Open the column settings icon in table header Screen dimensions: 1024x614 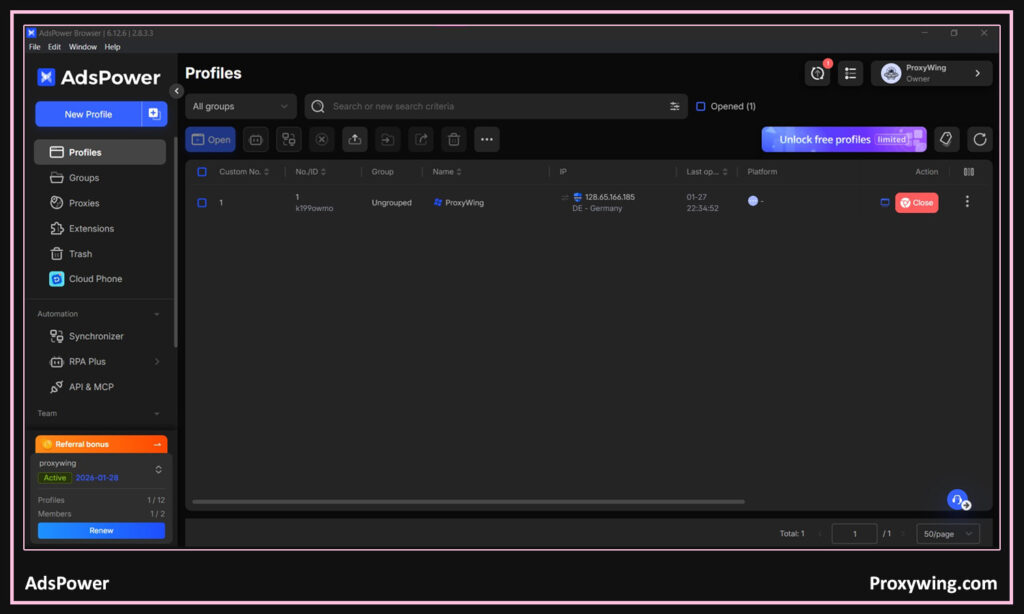pyautogui.click(x=968, y=172)
